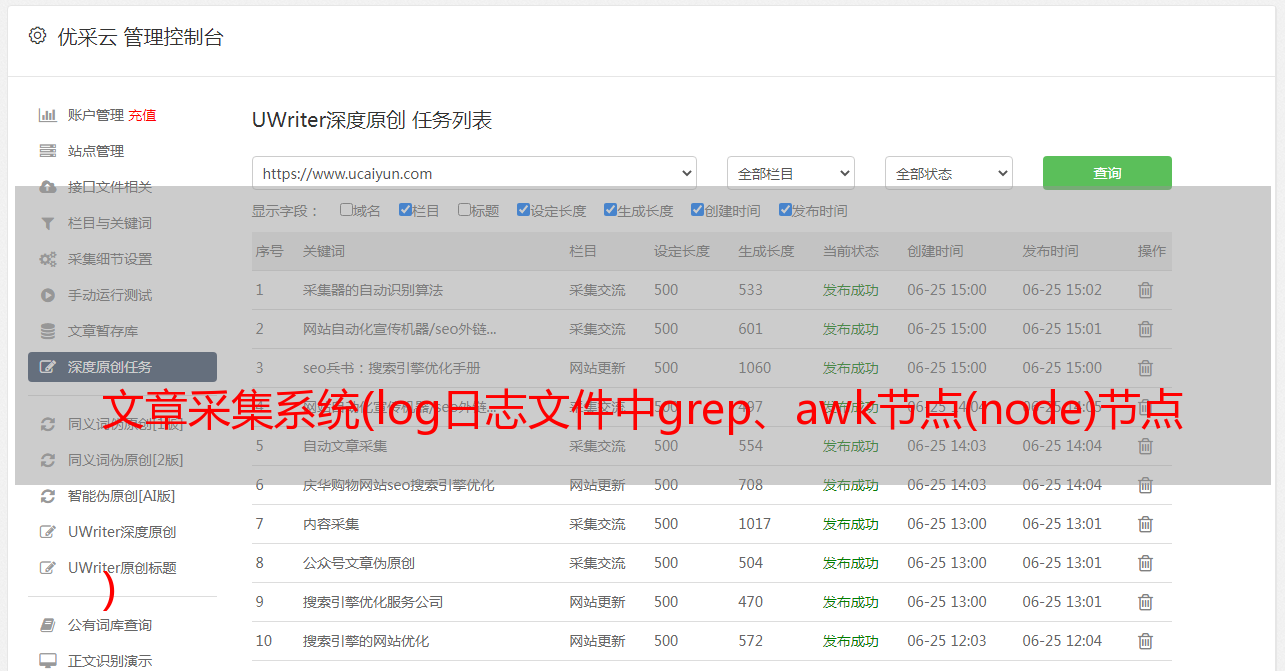Screen dimensions: 1285x671
Task: Click the server icon next to 站点管理
Action: pos(47,151)
